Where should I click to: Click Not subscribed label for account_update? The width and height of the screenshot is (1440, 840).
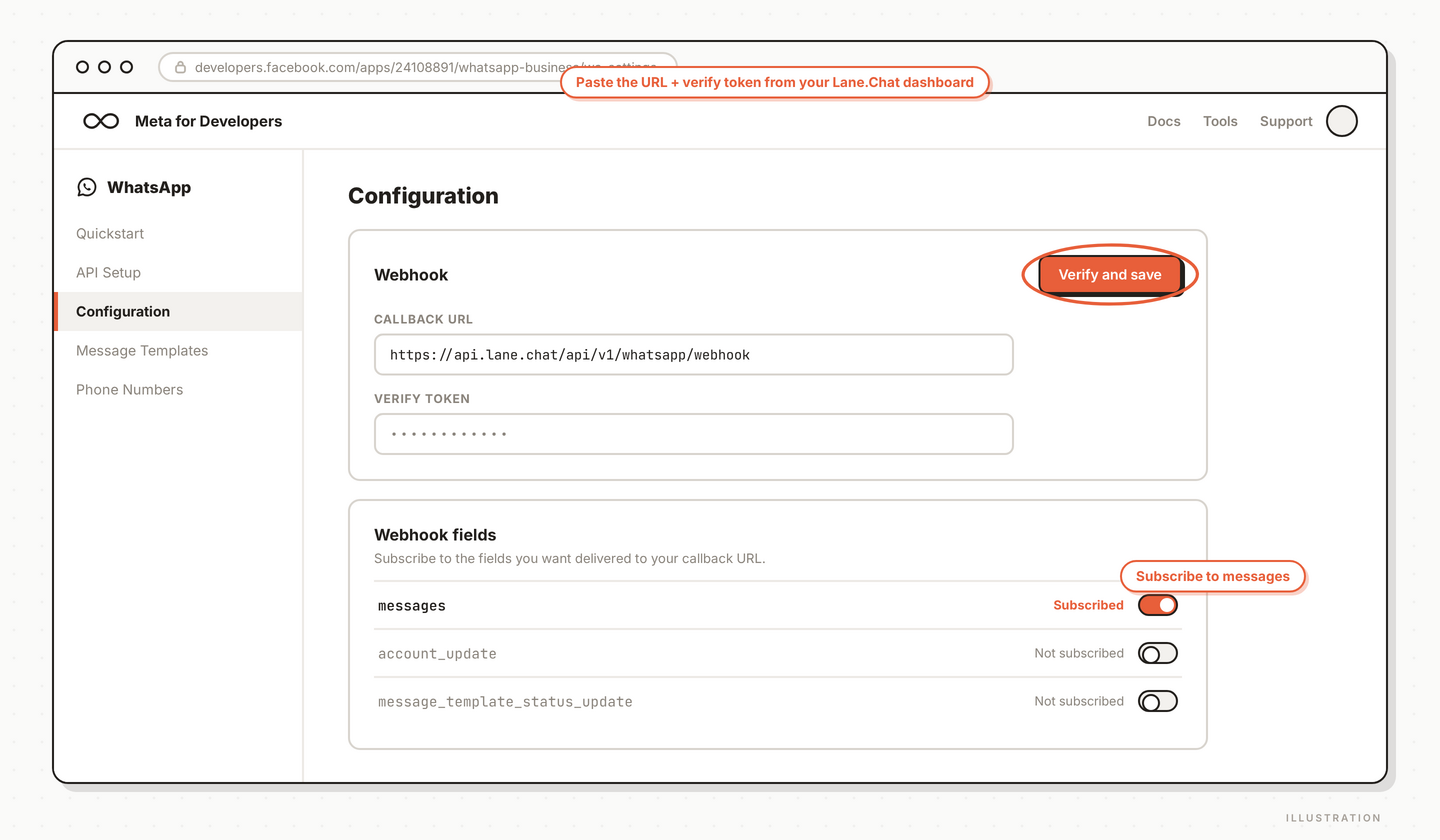(x=1079, y=653)
